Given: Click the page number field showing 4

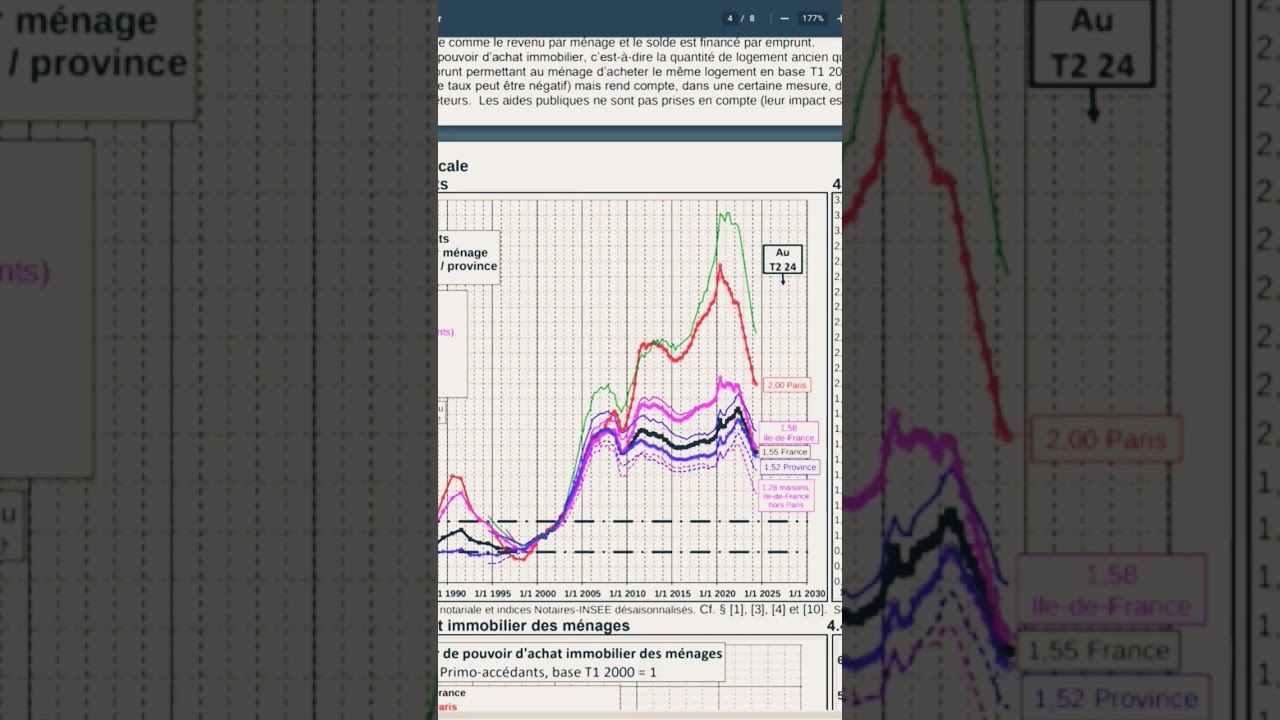Looking at the screenshot, I should click(730, 18).
